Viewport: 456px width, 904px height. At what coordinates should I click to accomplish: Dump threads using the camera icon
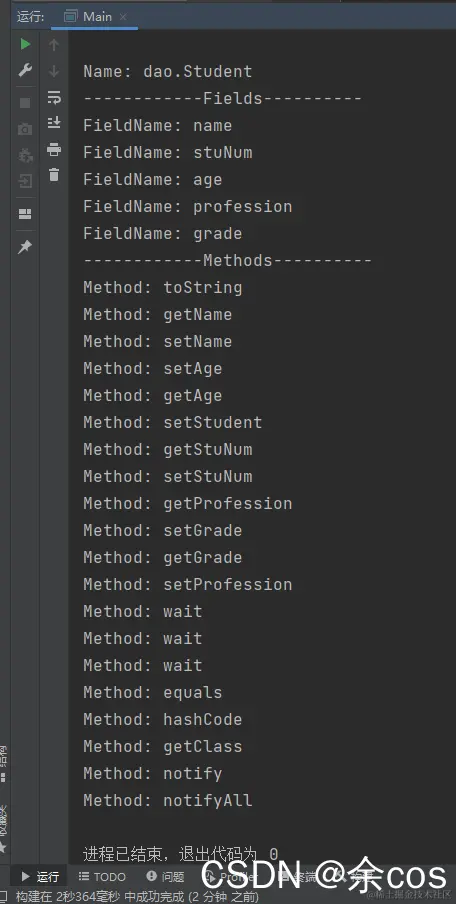click(25, 129)
